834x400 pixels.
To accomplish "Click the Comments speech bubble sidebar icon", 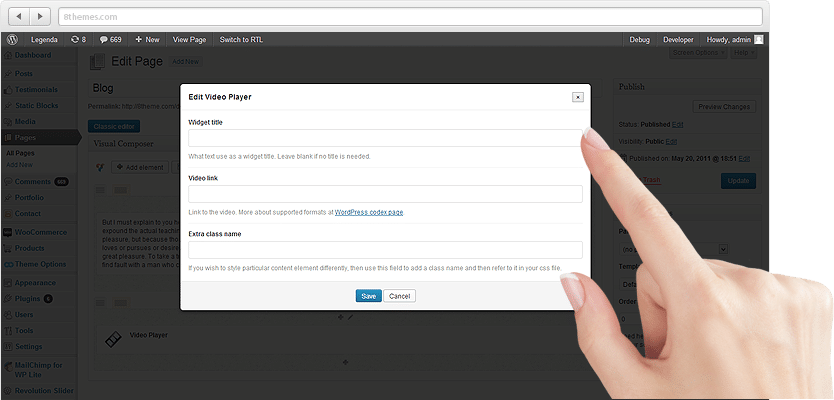I will click(x=7, y=182).
